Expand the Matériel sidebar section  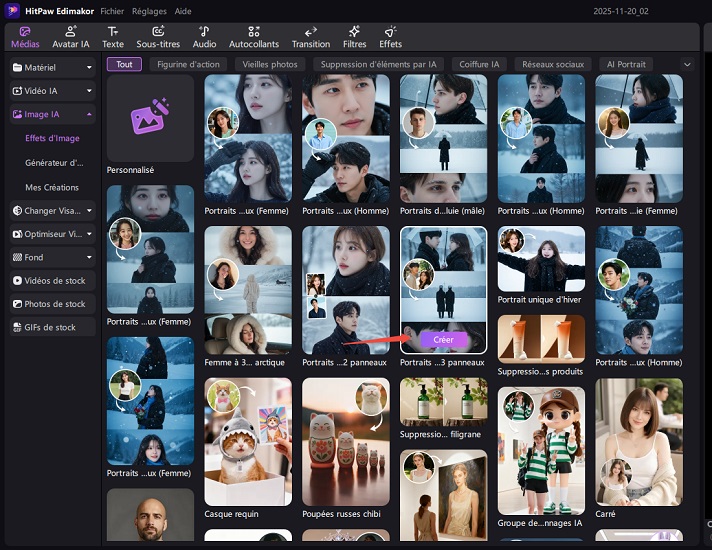[52, 68]
